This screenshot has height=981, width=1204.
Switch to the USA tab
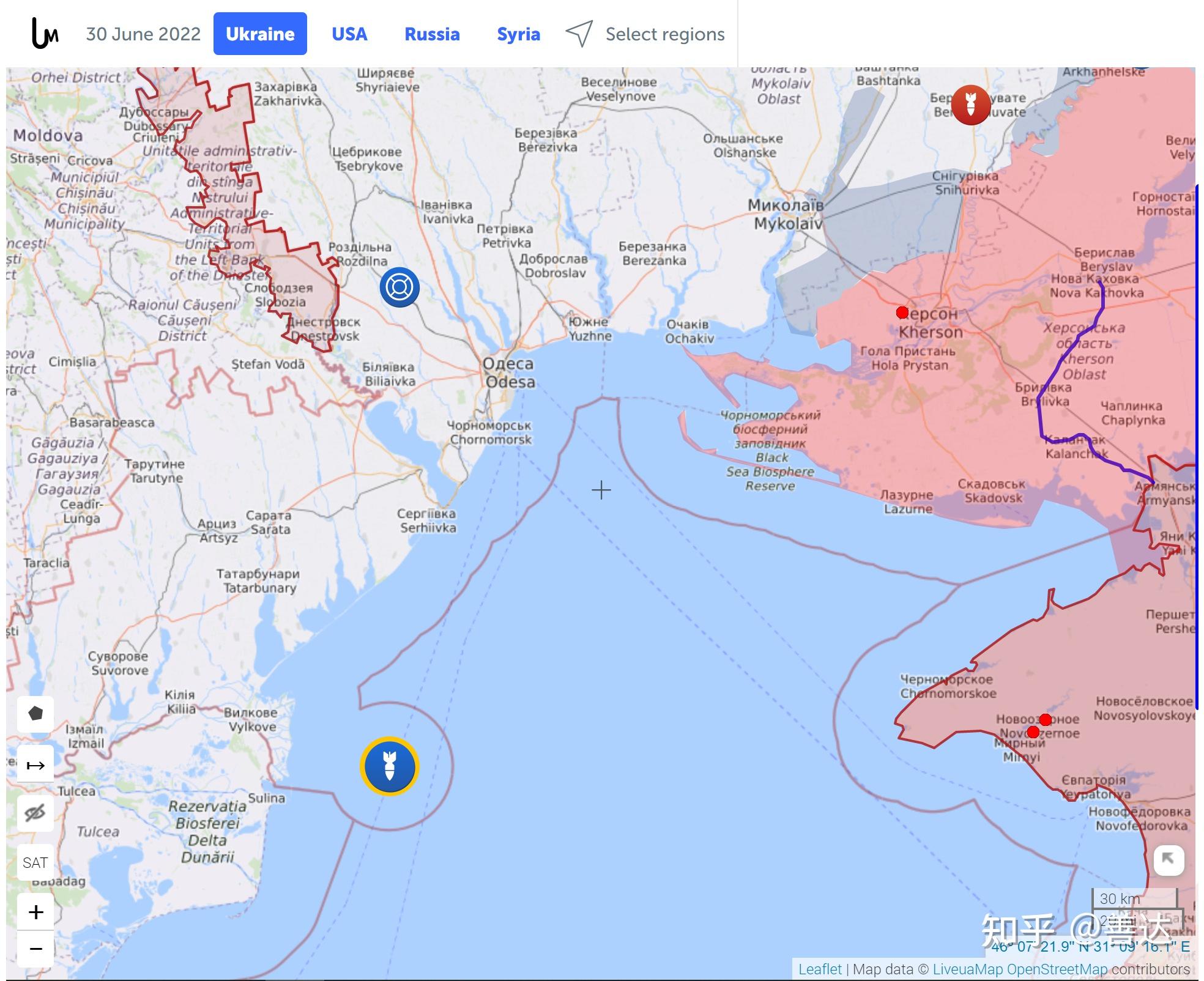click(x=349, y=34)
